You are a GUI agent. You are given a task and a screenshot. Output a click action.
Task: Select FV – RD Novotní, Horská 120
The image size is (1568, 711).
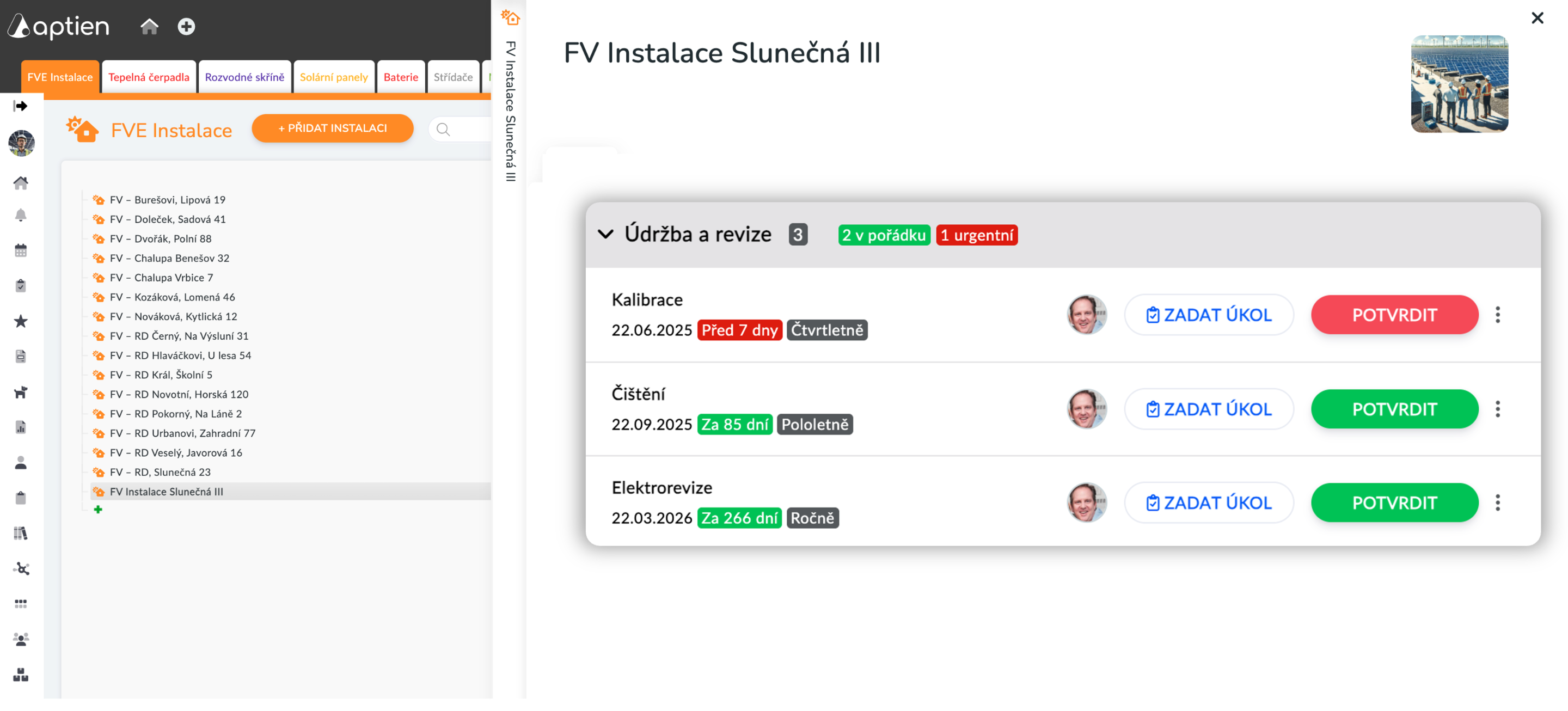tap(179, 395)
